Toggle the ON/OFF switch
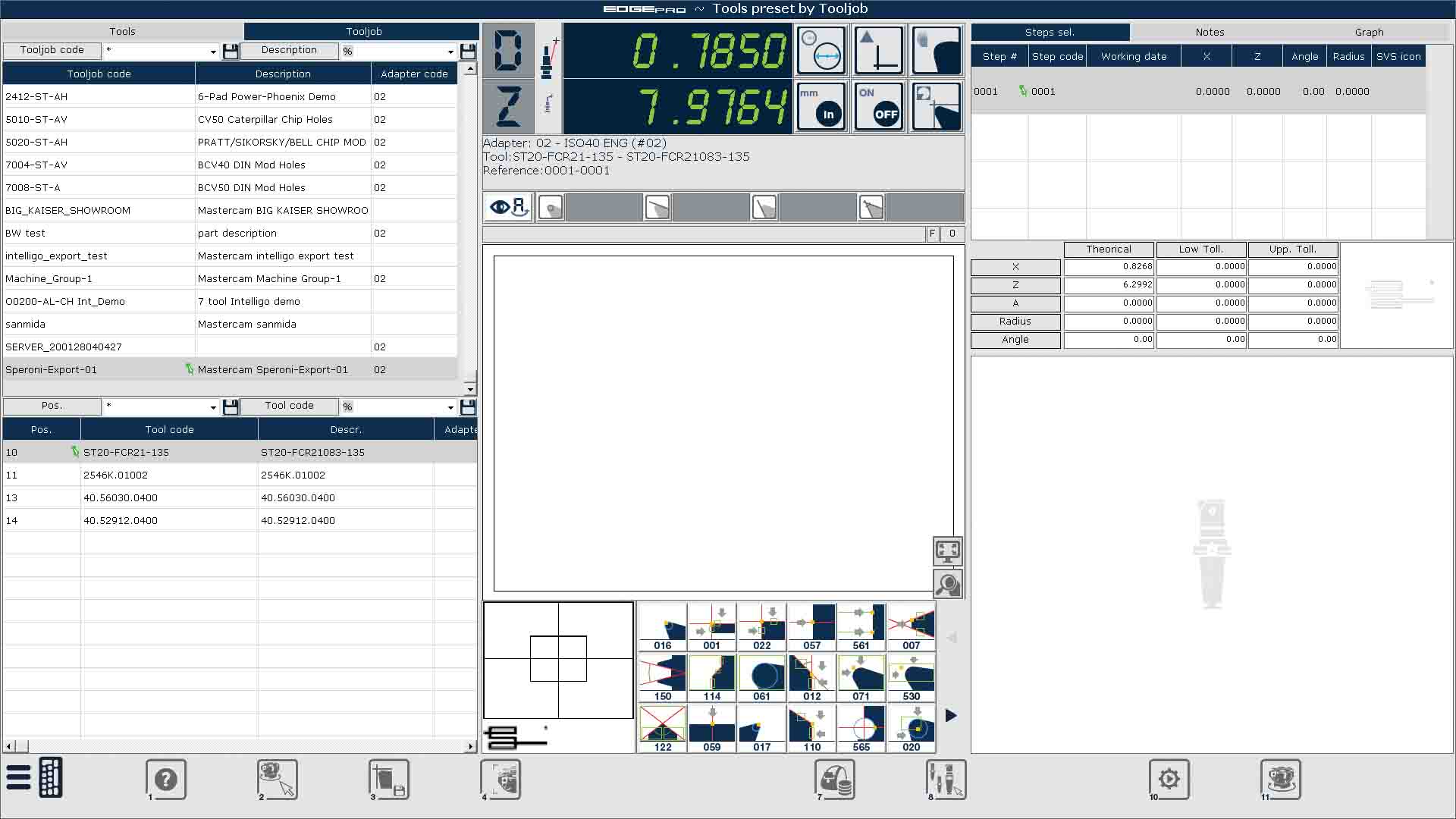The width and height of the screenshot is (1456, 819). [878, 106]
